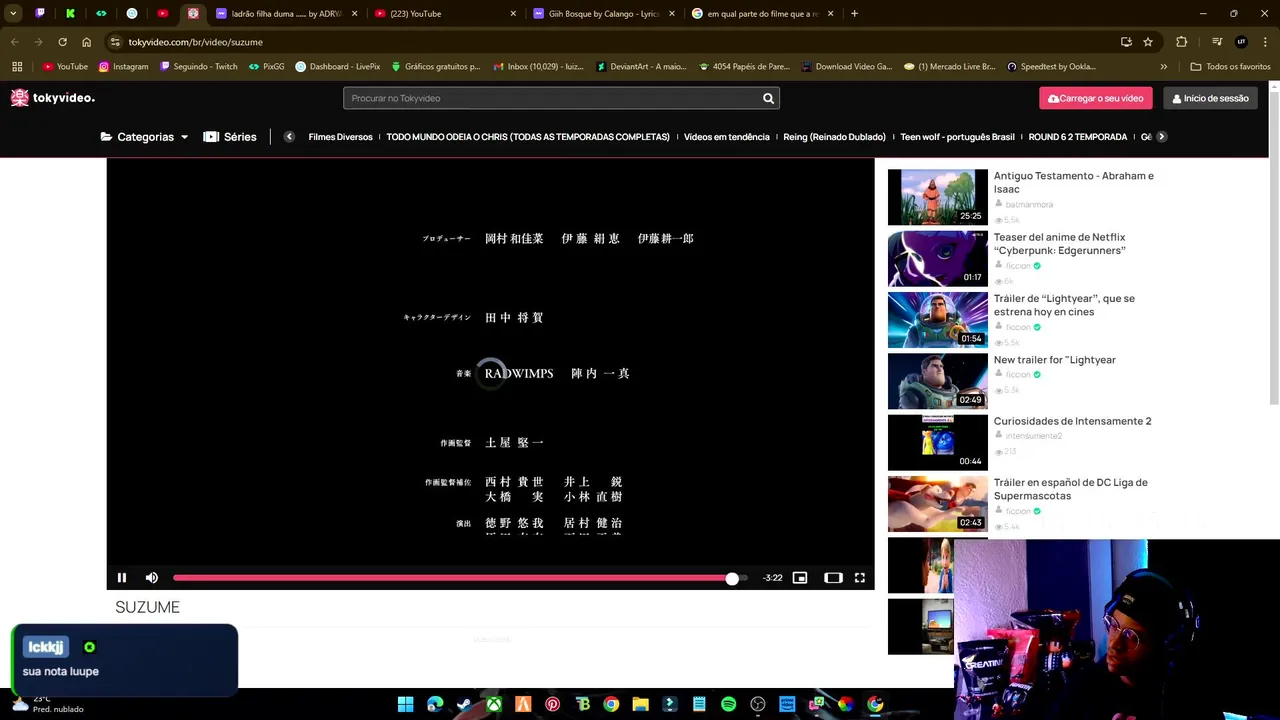Switch to '(223) YouTube' tab

[x=445, y=14]
